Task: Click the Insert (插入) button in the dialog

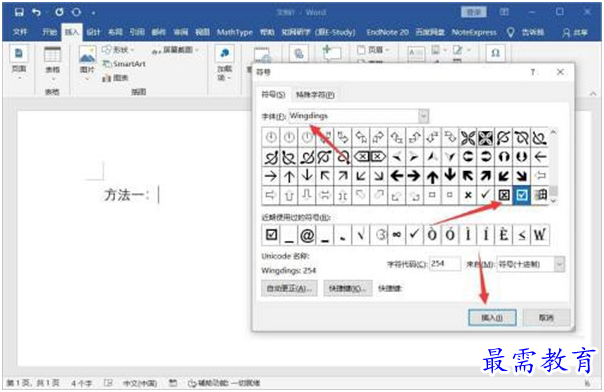Action: tap(492, 318)
